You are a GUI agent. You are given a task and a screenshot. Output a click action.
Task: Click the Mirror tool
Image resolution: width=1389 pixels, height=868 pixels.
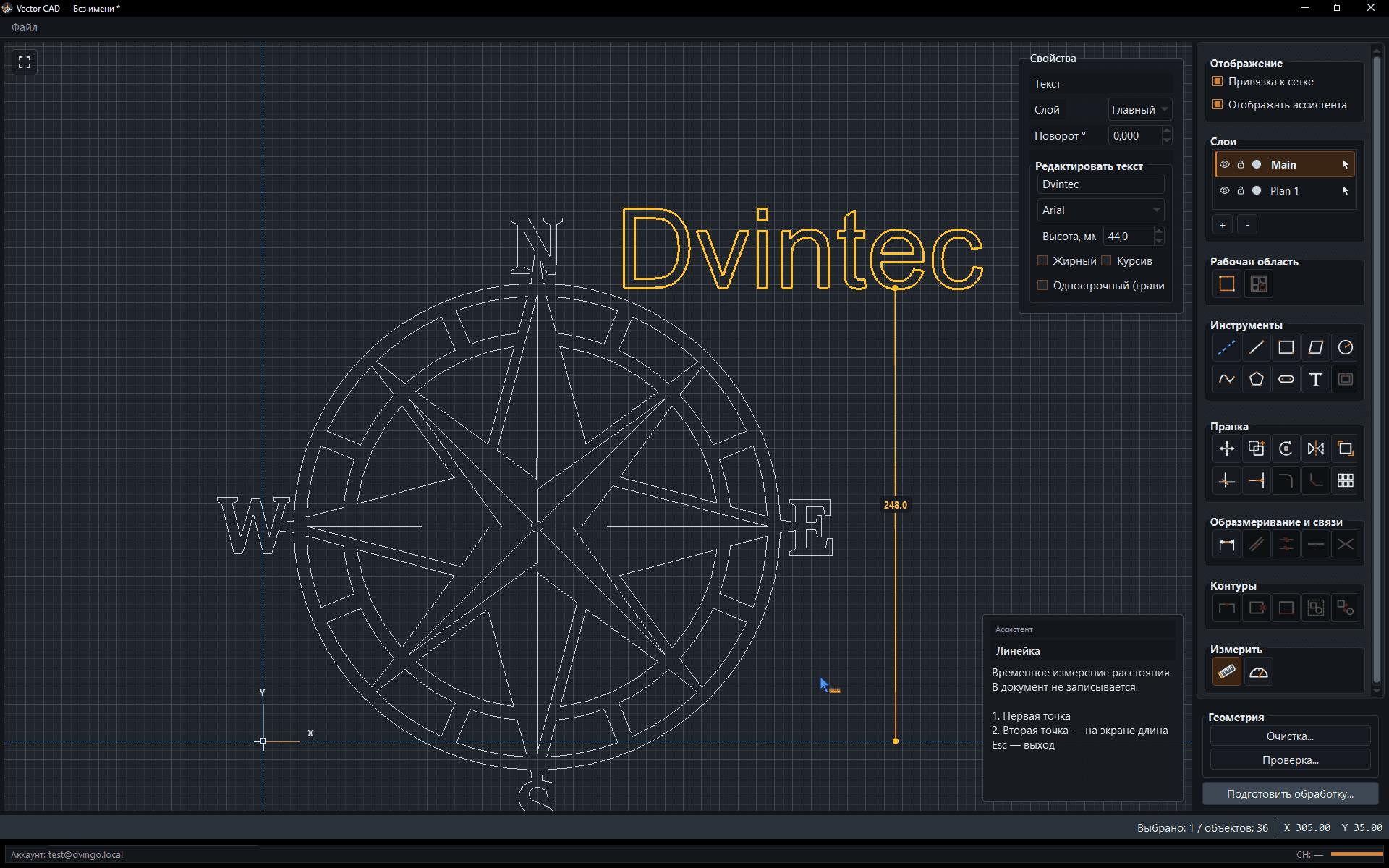pos(1316,449)
